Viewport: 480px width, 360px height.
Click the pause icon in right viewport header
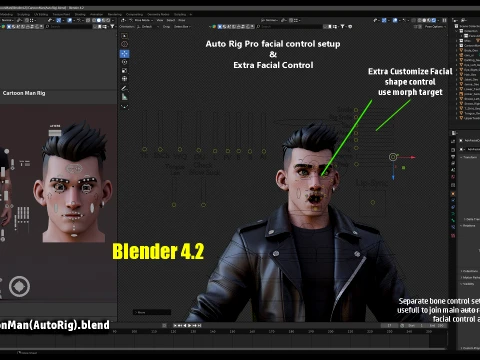(444, 20)
